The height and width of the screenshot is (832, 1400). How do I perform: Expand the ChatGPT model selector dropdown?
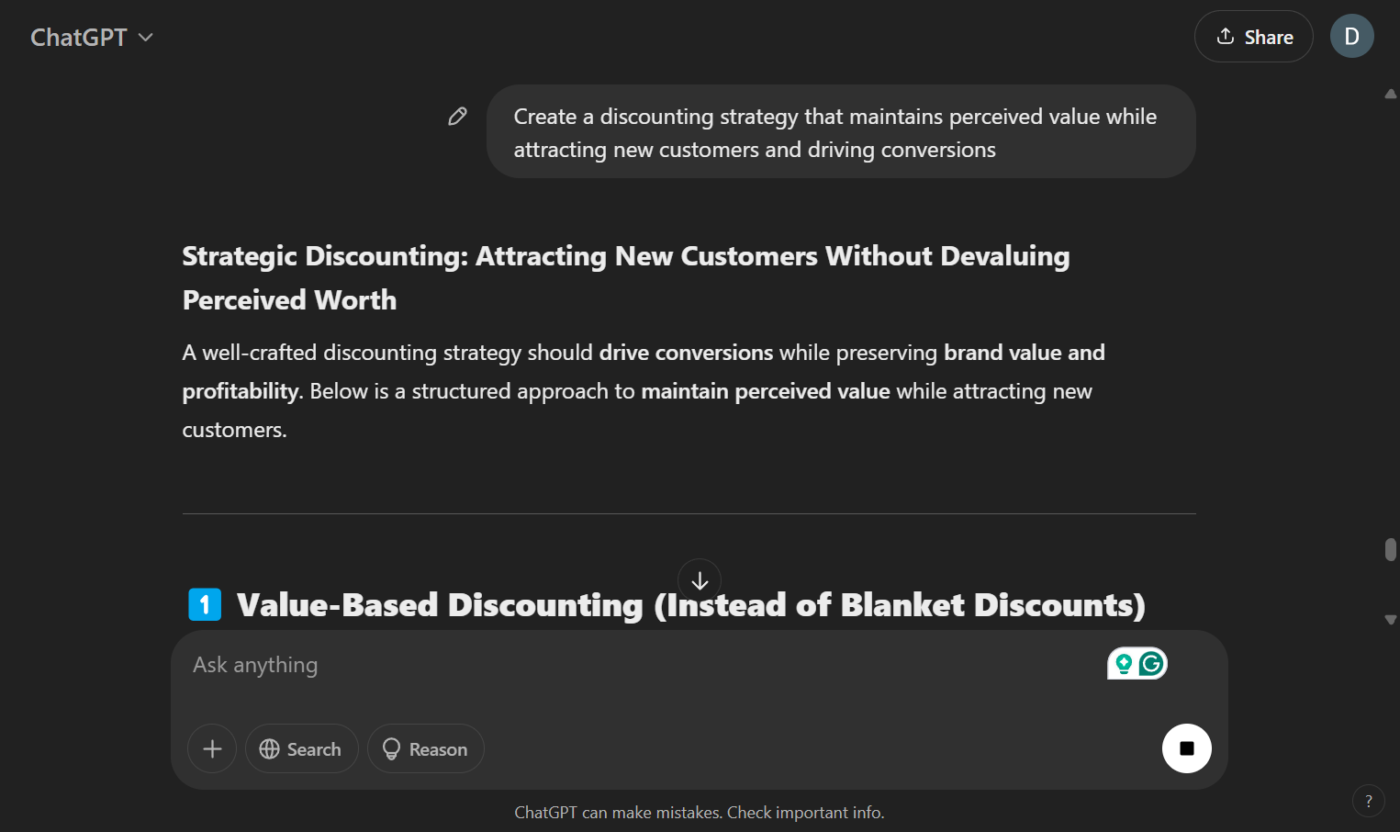[x=92, y=37]
